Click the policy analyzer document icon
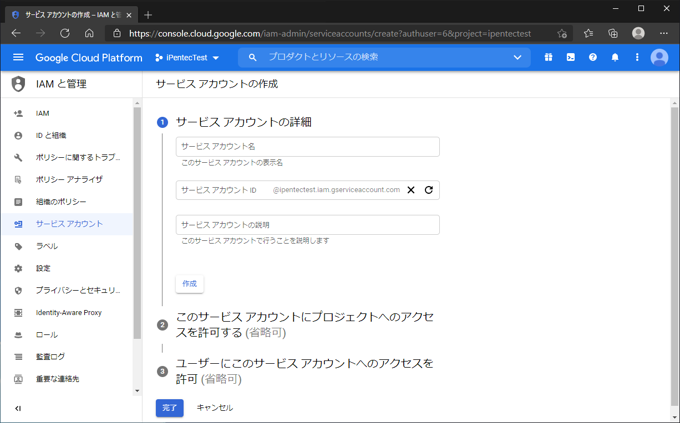 click(x=18, y=180)
